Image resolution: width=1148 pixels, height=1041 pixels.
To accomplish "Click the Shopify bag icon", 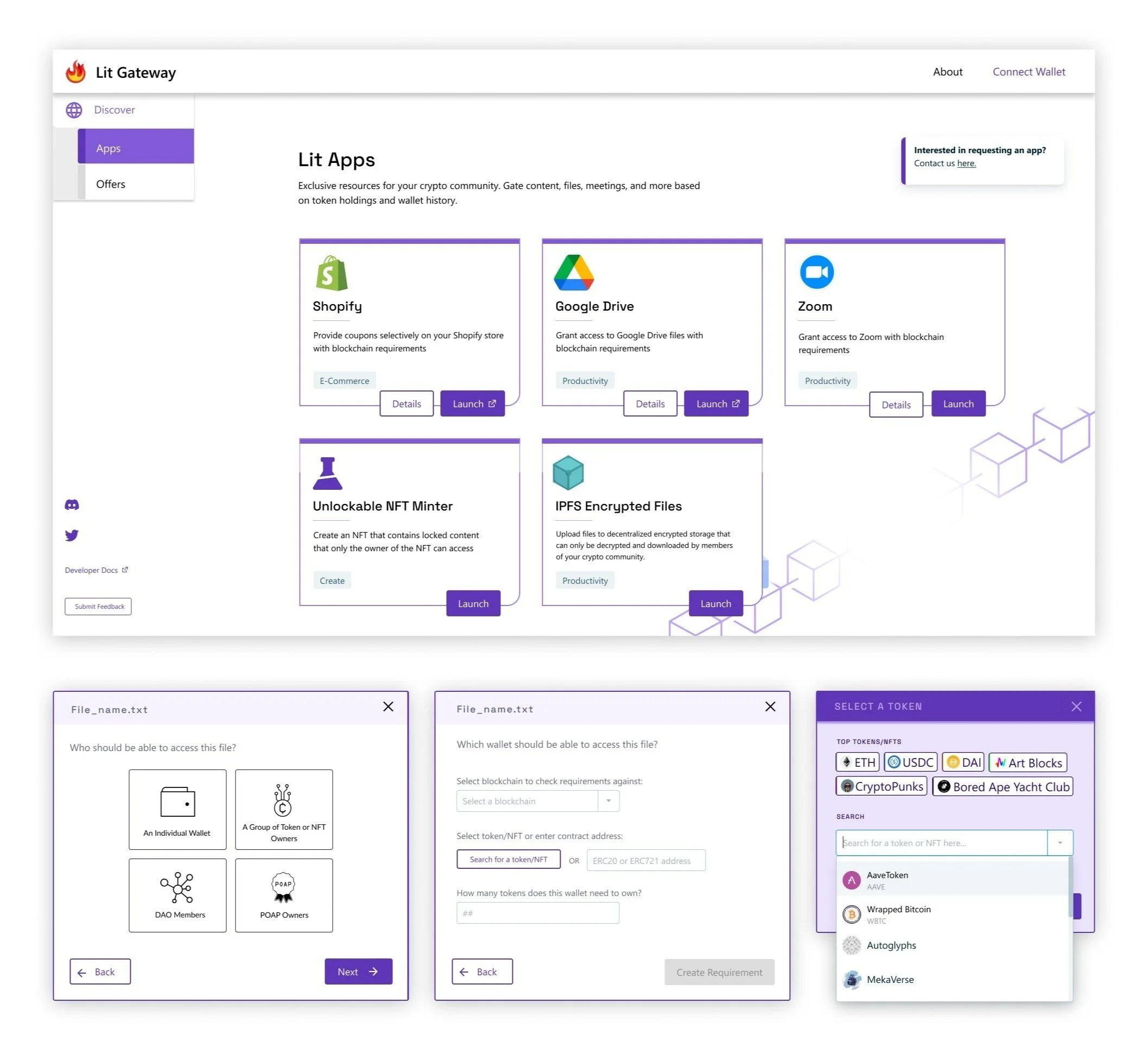I will click(x=332, y=273).
